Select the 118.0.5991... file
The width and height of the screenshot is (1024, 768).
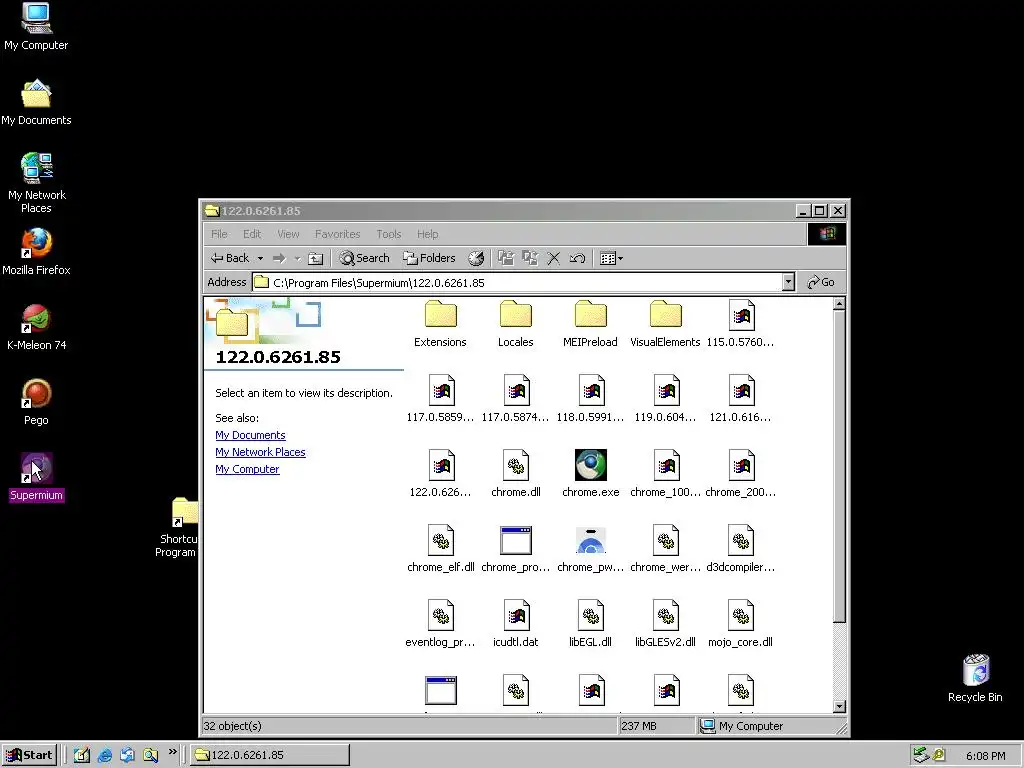(x=590, y=399)
